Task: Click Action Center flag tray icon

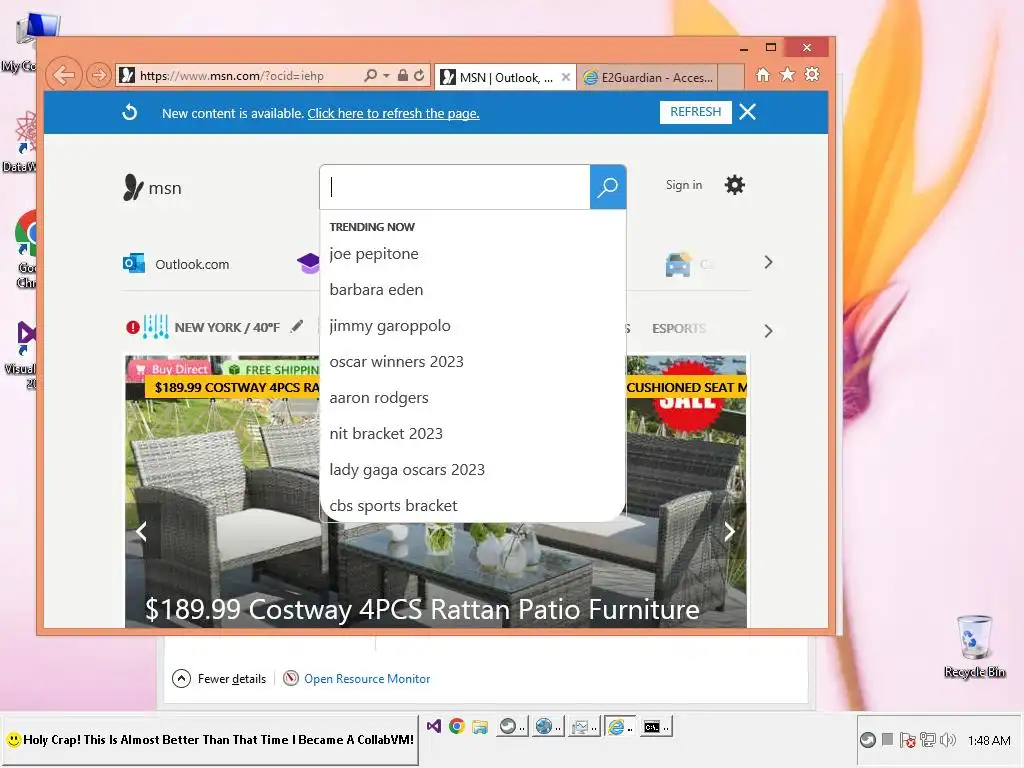Action: tap(906, 740)
